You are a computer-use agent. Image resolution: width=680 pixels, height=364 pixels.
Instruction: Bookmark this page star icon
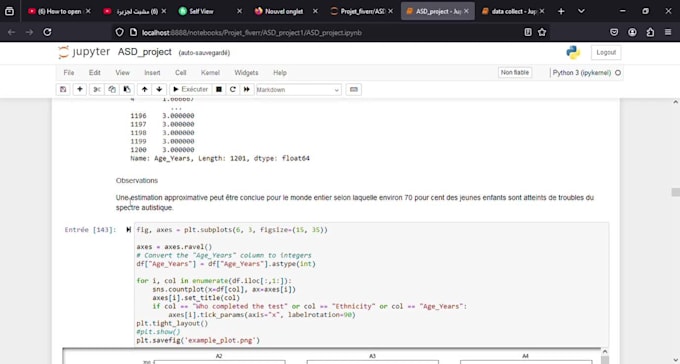(542, 32)
